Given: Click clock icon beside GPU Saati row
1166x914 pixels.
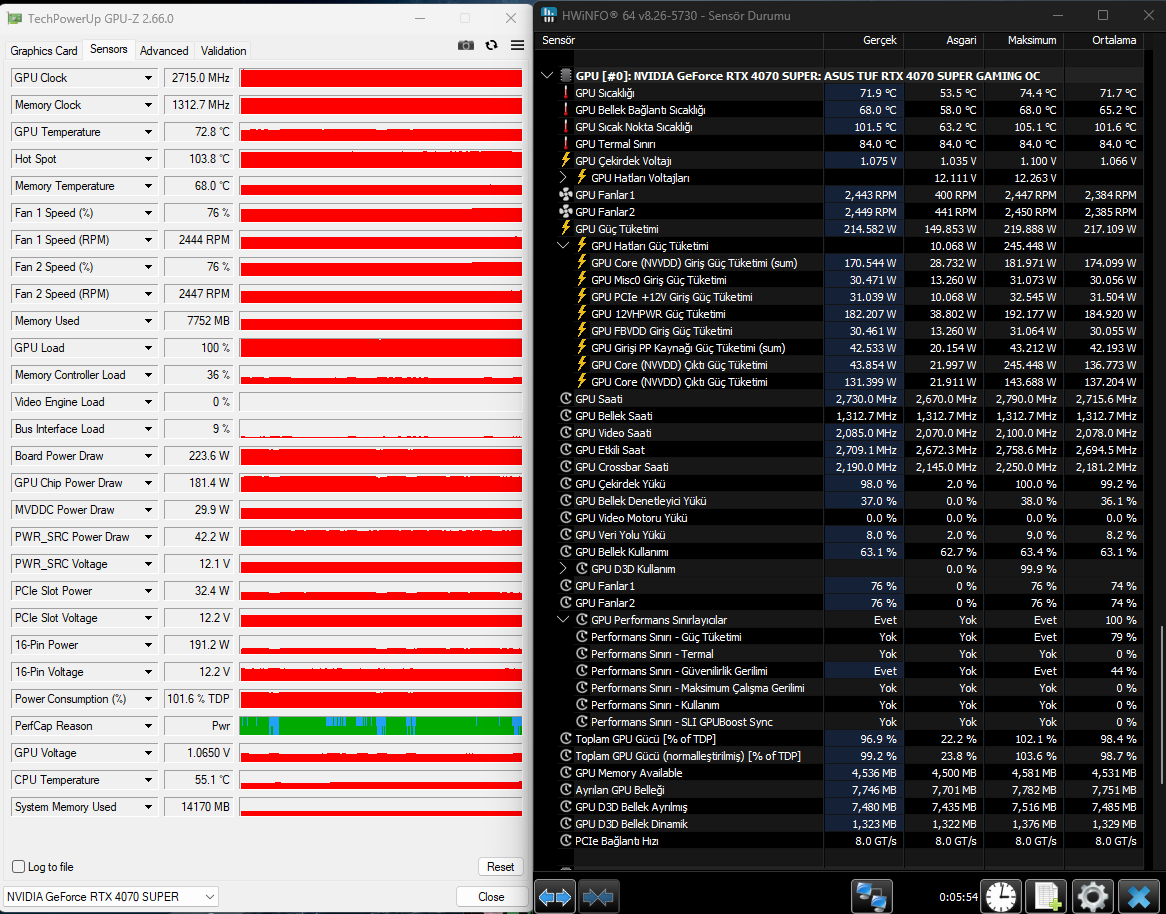Looking at the screenshot, I should pos(566,399).
